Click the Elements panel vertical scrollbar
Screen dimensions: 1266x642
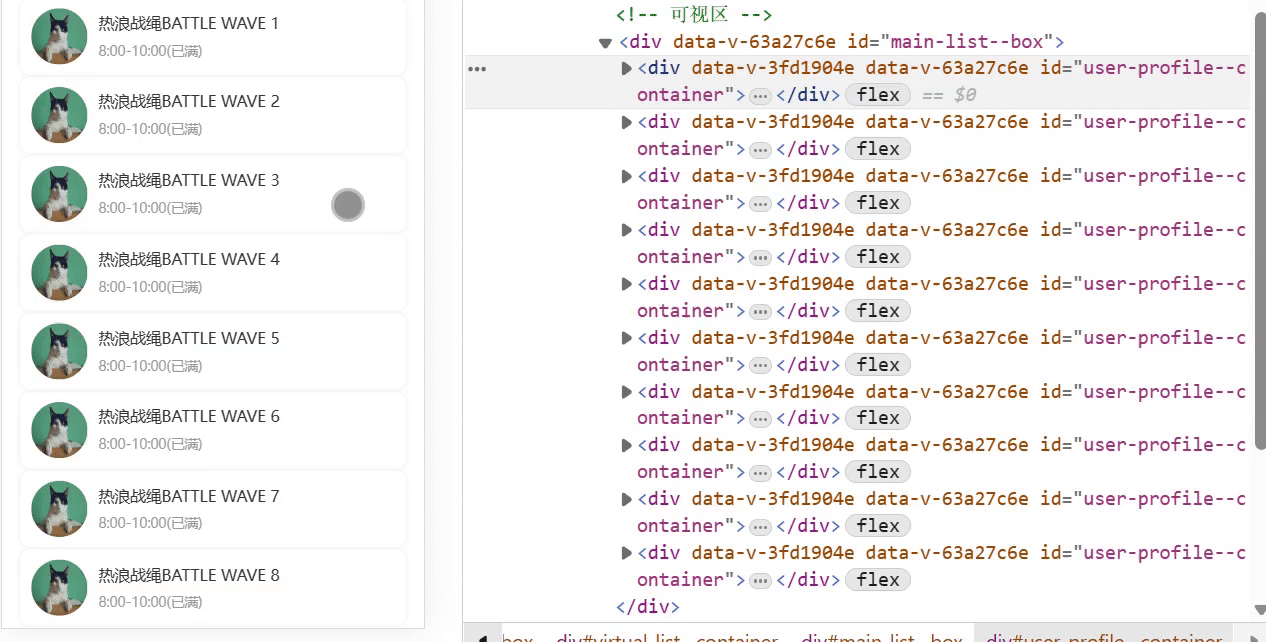(1259, 230)
